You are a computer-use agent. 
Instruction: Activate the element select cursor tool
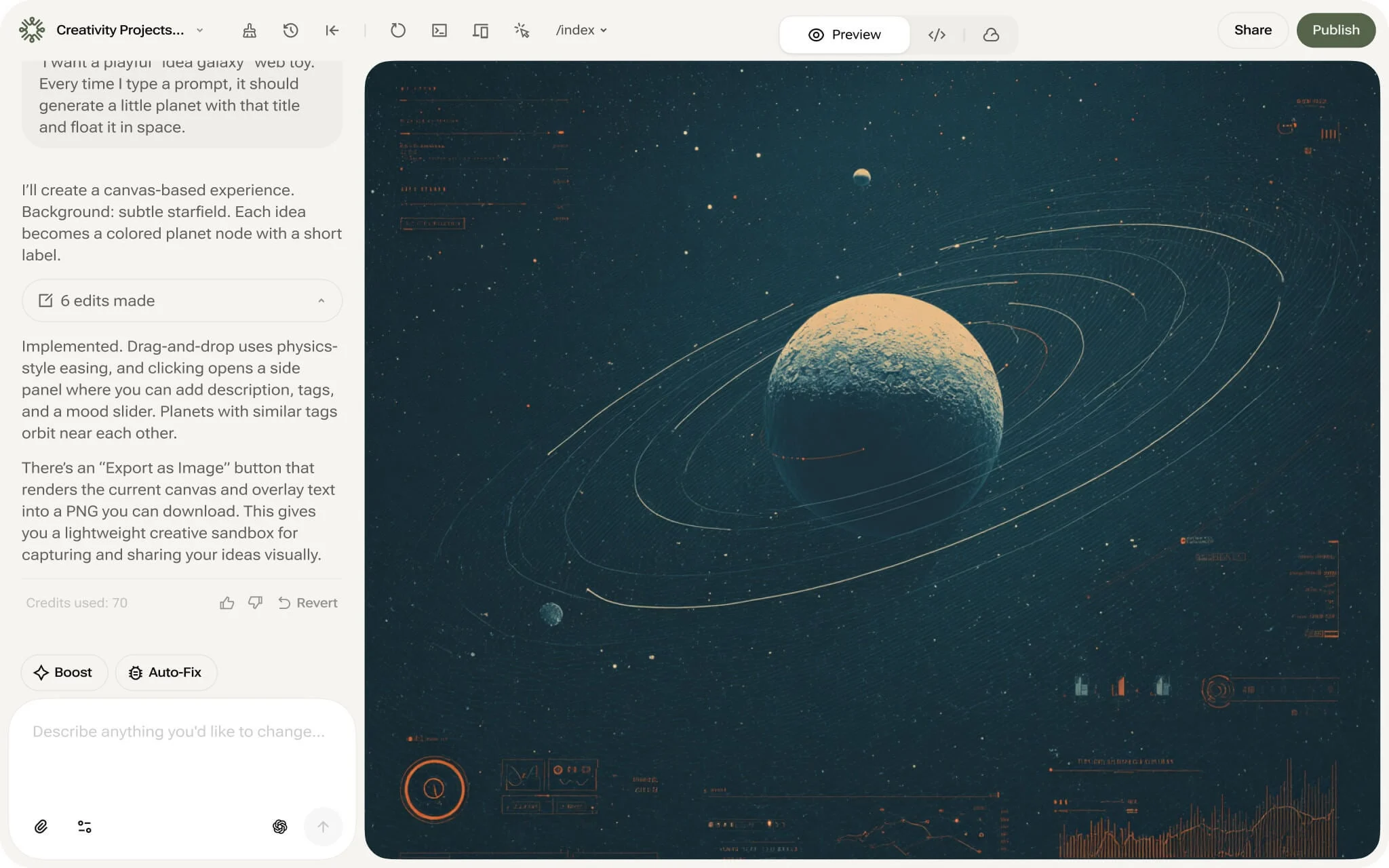click(522, 31)
